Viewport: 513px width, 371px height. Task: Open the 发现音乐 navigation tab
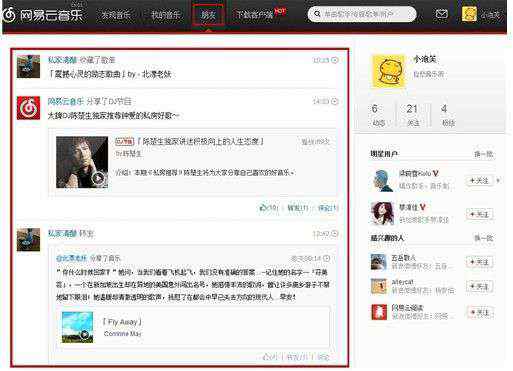(x=116, y=15)
